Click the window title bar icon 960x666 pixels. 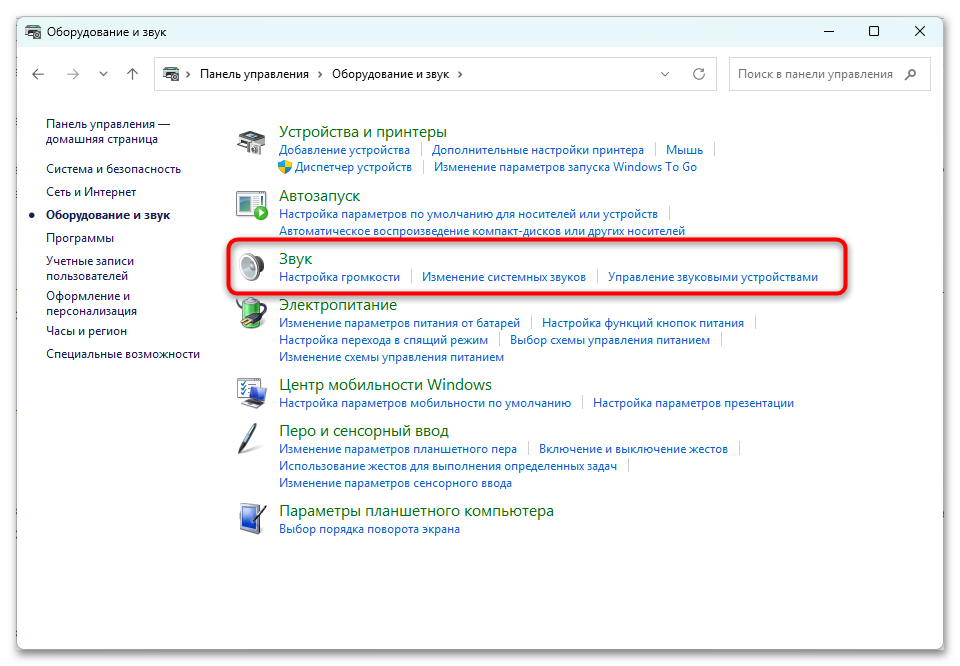click(34, 32)
